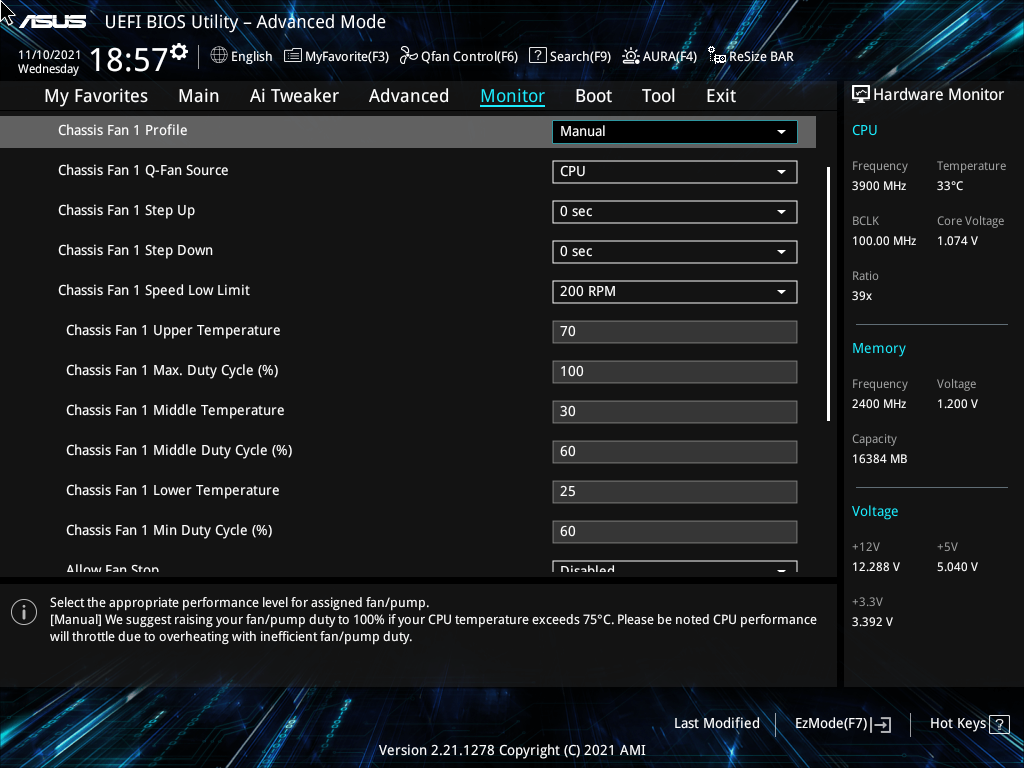This screenshot has width=1024, height=768.
Task: Open the Exit tab
Action: (x=721, y=96)
